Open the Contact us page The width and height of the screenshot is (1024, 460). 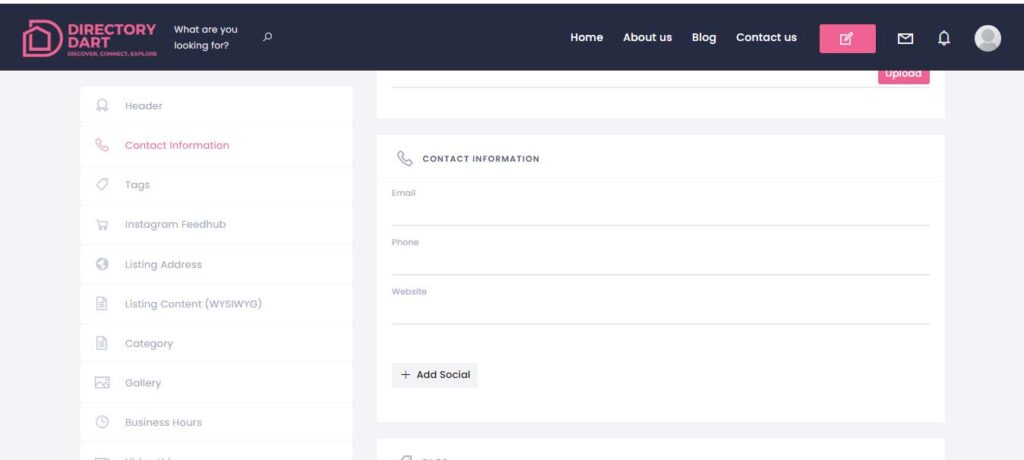766,37
